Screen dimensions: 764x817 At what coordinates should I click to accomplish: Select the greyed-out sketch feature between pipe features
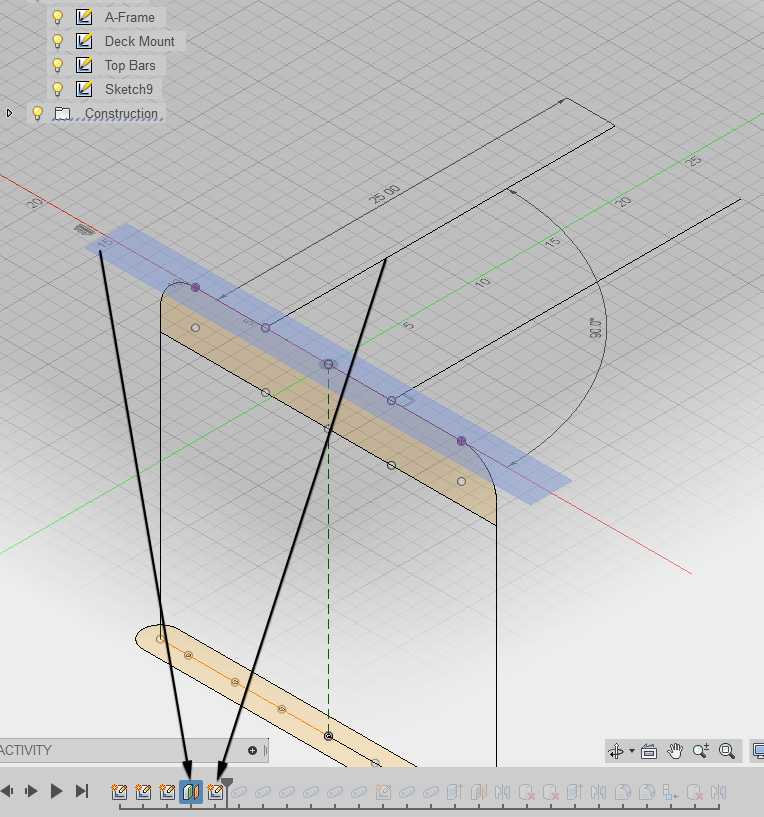coord(383,792)
